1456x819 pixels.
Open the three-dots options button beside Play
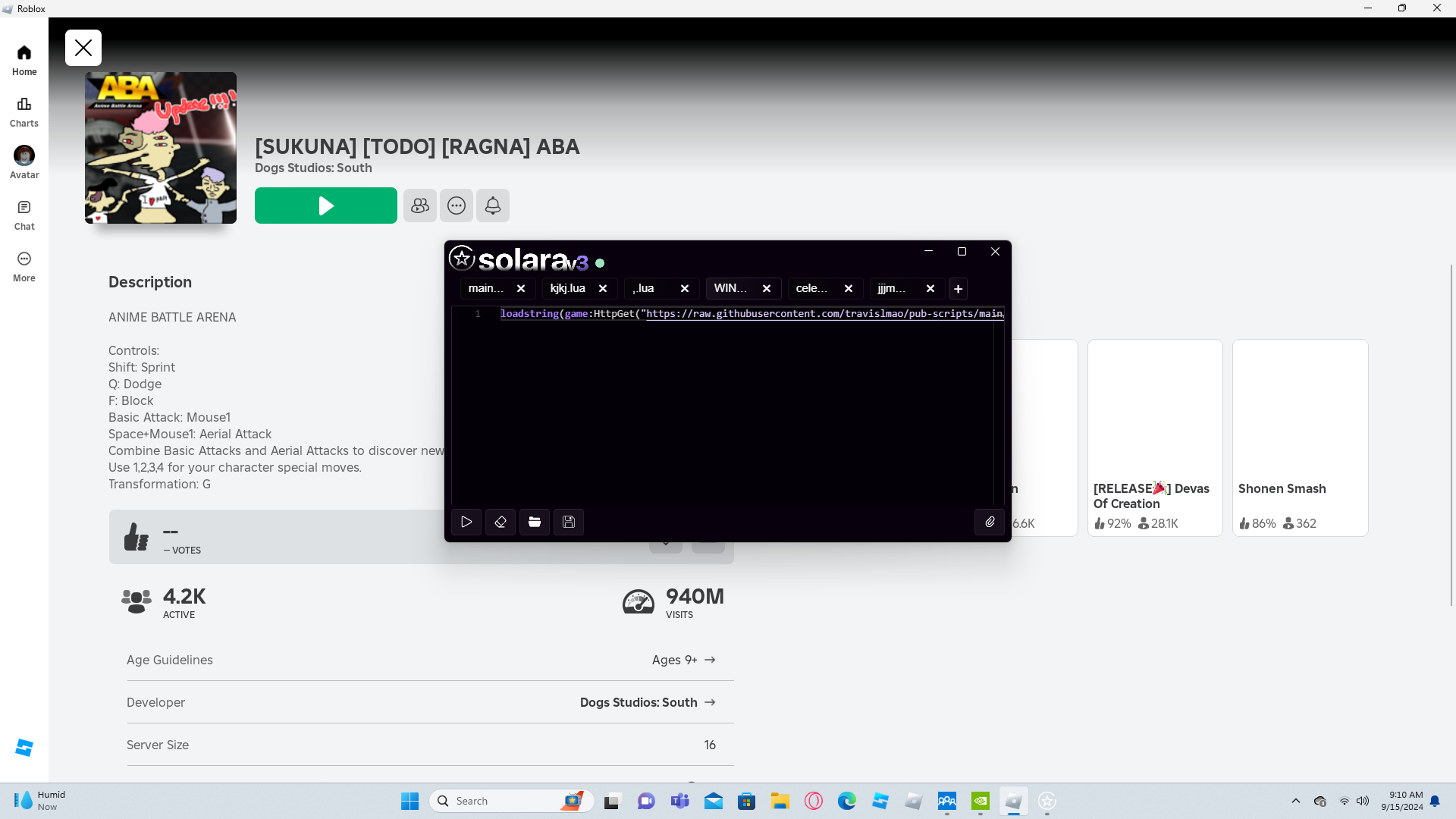457,206
